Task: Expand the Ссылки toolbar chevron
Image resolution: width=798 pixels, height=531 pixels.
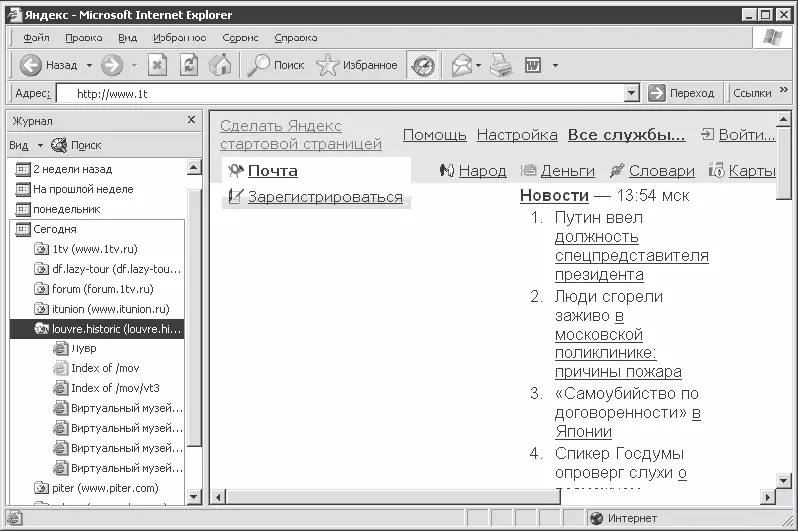Action: pos(784,90)
